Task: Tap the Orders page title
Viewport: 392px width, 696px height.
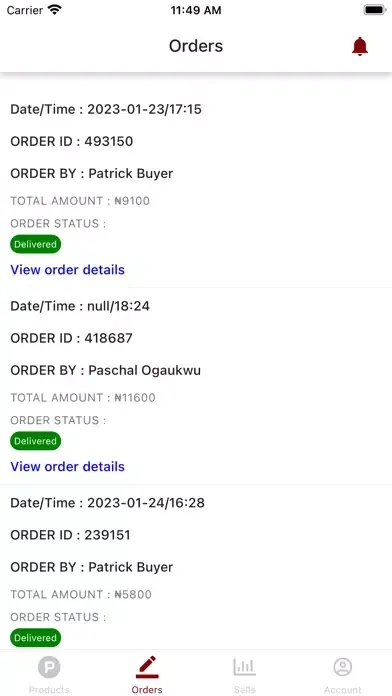Action: click(196, 46)
